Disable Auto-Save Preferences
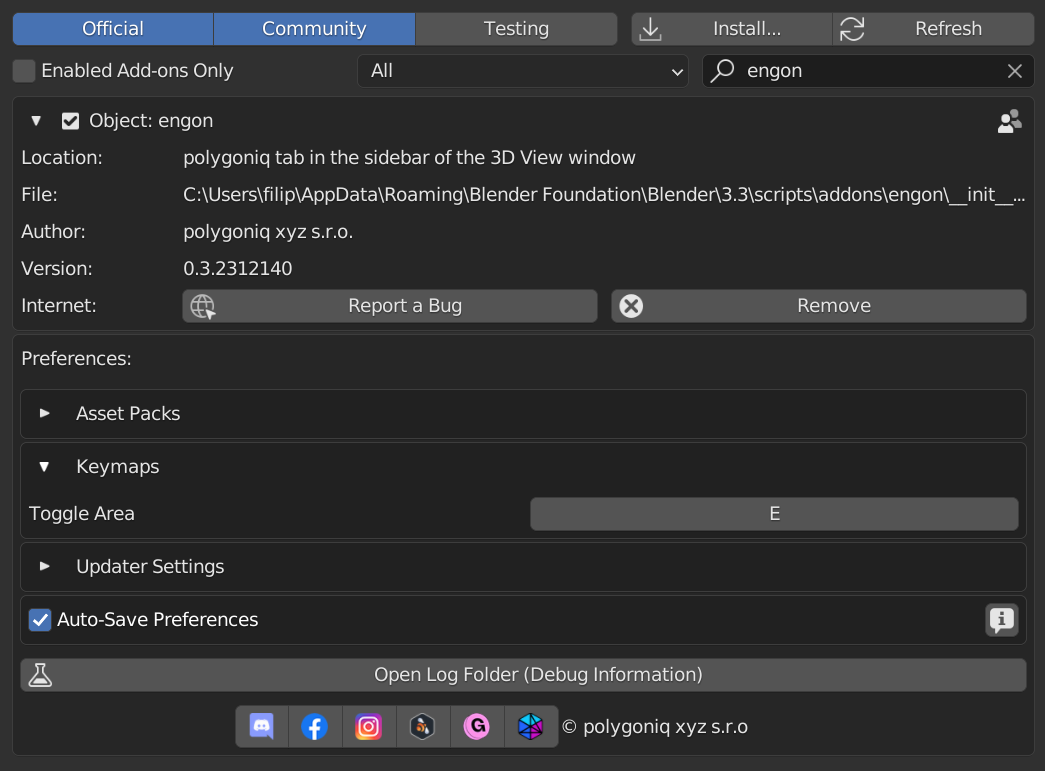Image resolution: width=1045 pixels, height=771 pixels. (x=40, y=620)
